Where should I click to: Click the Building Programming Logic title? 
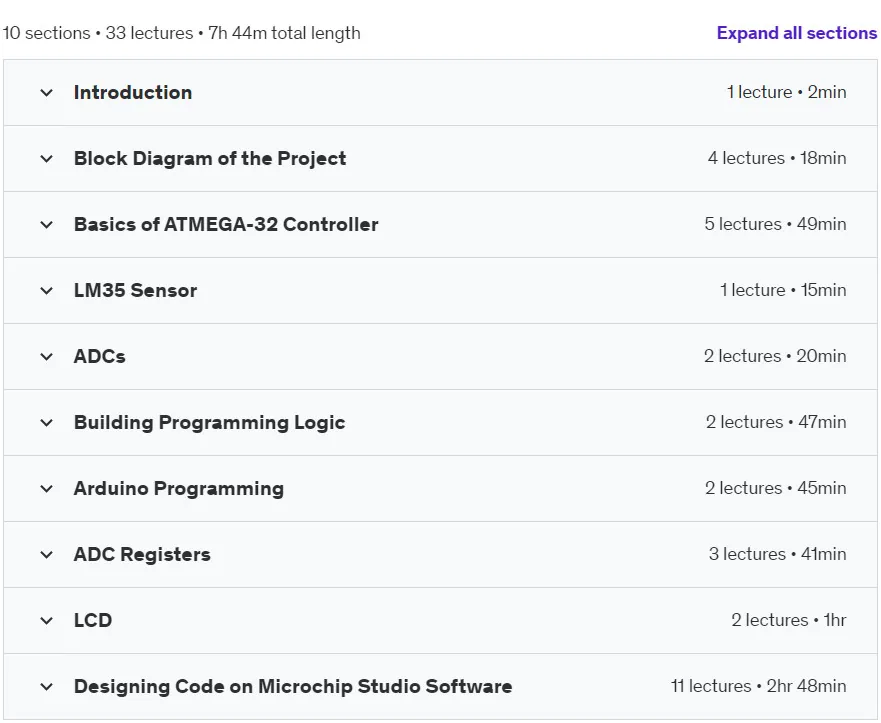[210, 423]
